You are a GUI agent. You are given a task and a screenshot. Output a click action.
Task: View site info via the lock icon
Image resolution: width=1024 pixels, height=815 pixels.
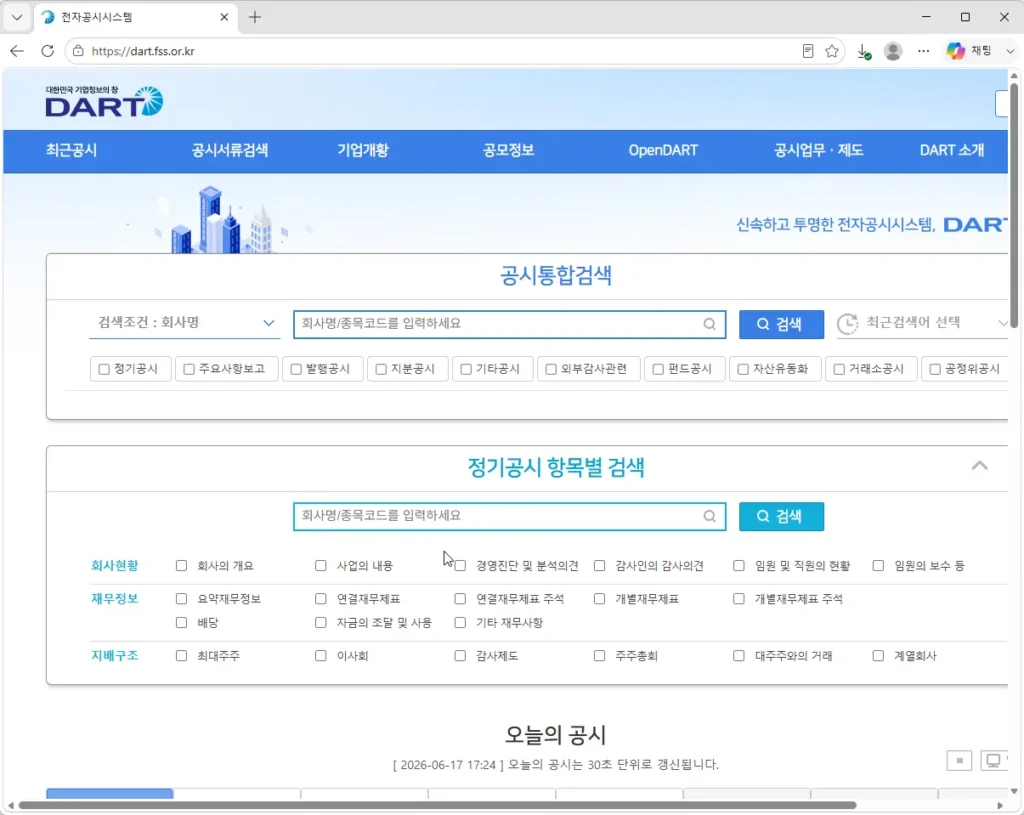(78, 51)
